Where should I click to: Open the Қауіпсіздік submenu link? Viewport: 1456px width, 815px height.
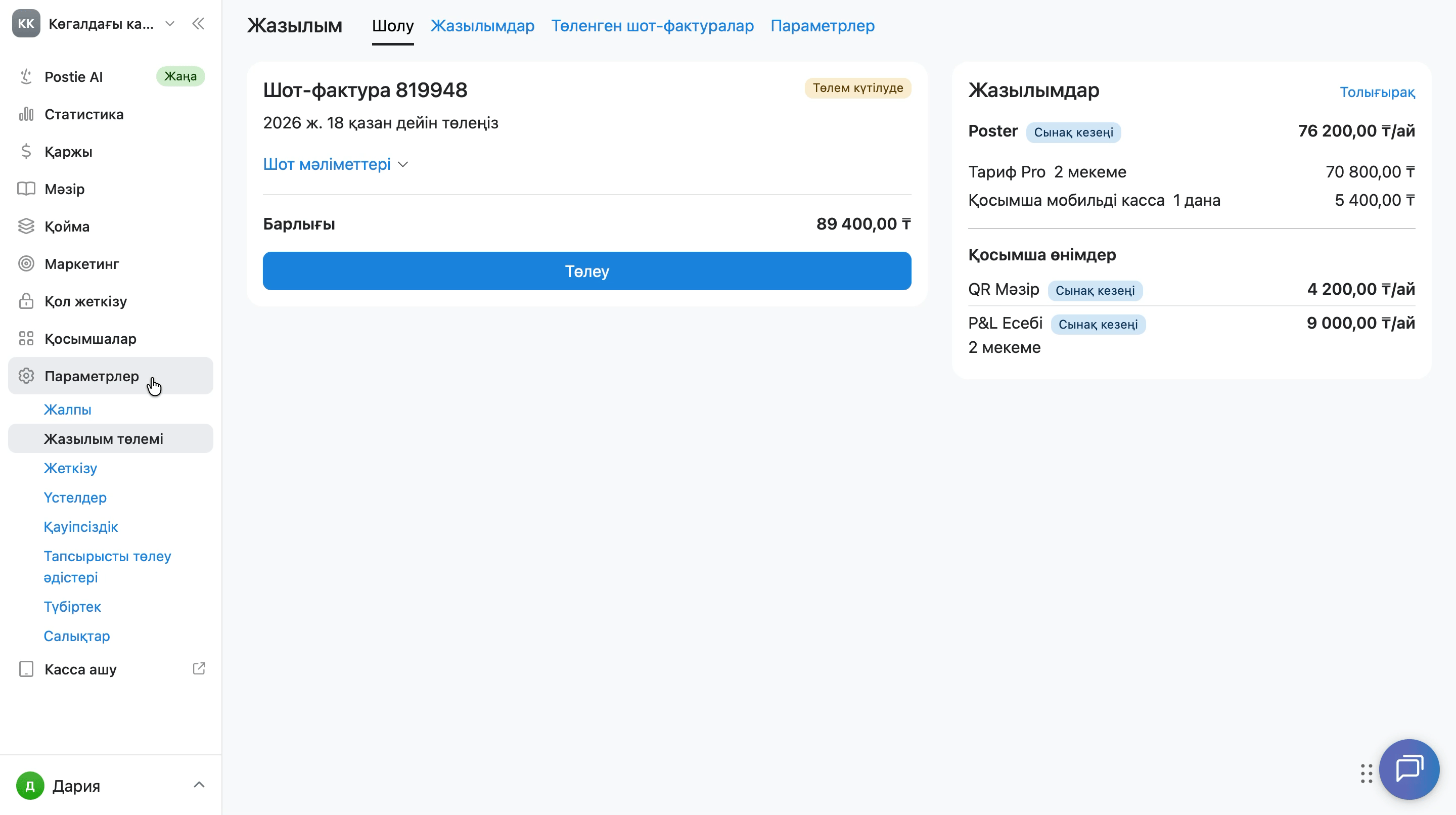pyautogui.click(x=81, y=527)
